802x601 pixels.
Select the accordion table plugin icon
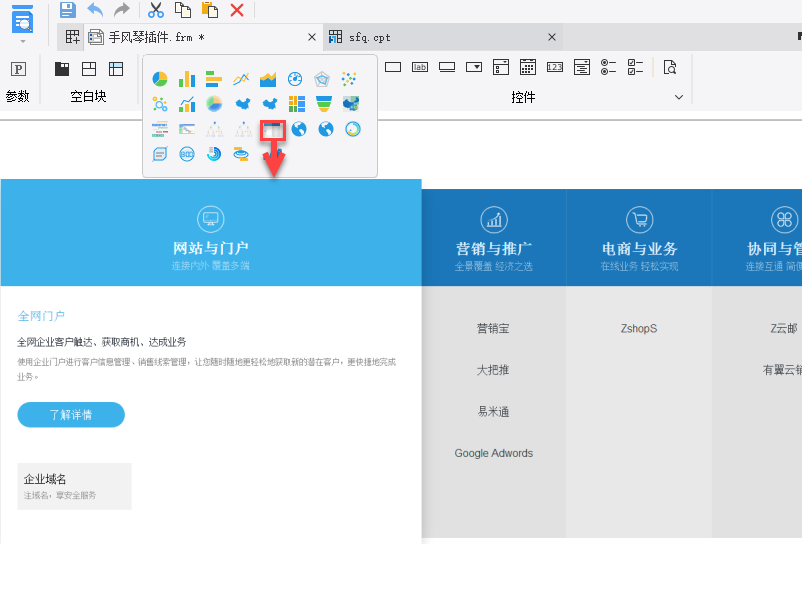pyautogui.click(x=273, y=130)
